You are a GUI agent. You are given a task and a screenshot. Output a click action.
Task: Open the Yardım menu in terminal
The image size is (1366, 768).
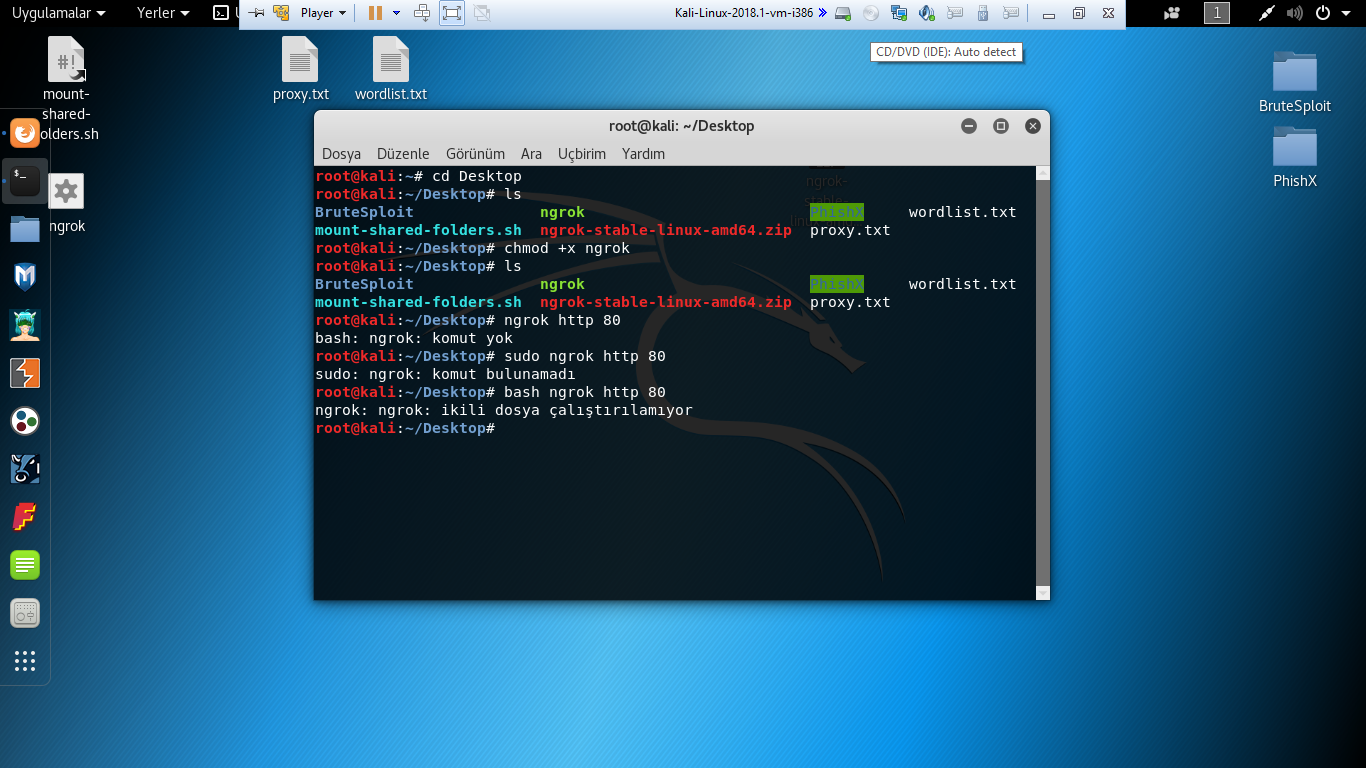pos(643,154)
